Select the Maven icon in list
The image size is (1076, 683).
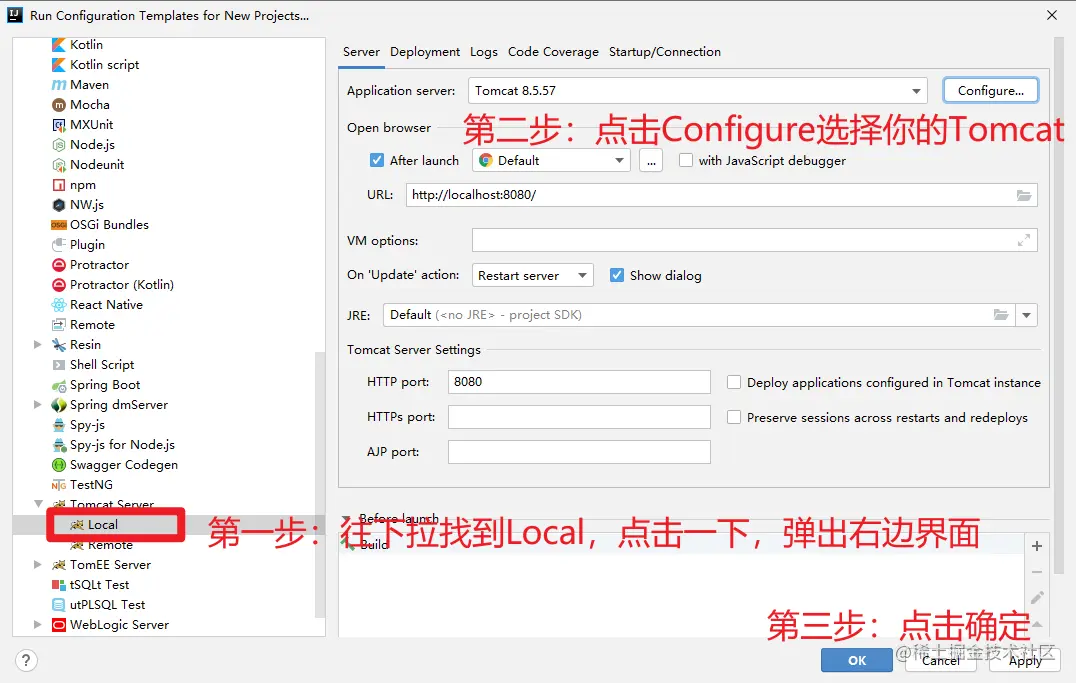59,84
